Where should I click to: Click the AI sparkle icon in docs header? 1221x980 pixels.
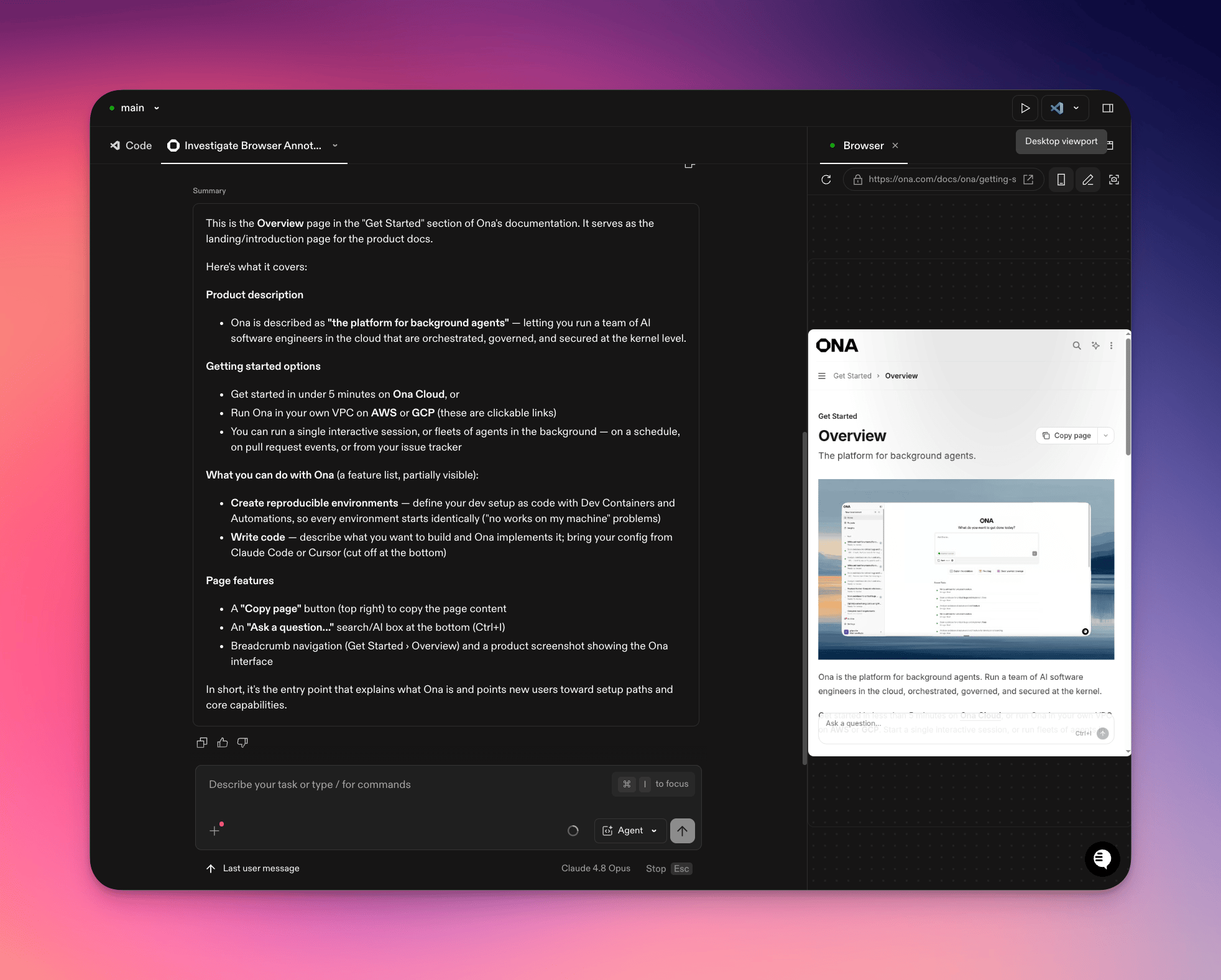pos(1095,346)
